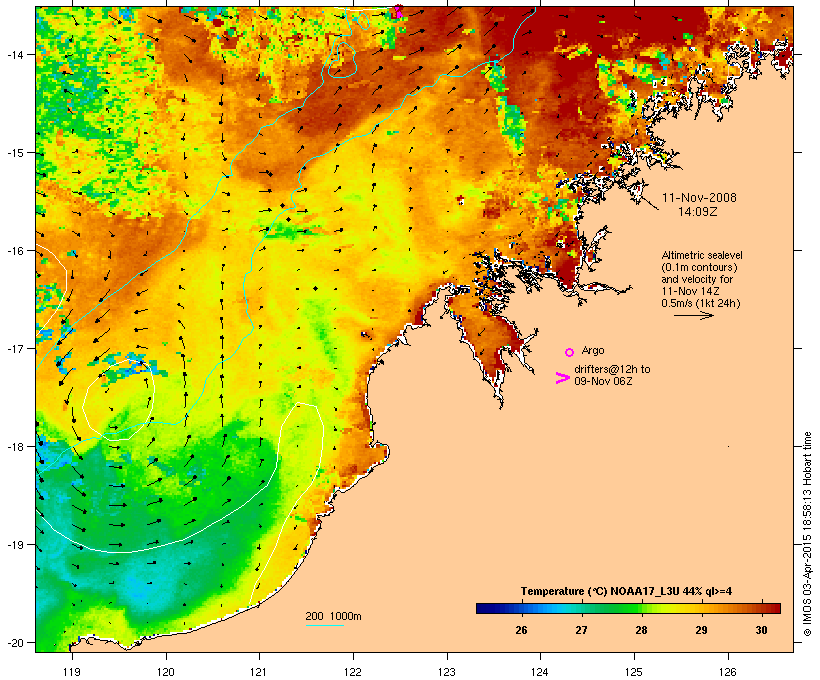The height and width of the screenshot is (680, 820).
Task: Click the latitude axis label '-14'
Action: pos(14,54)
